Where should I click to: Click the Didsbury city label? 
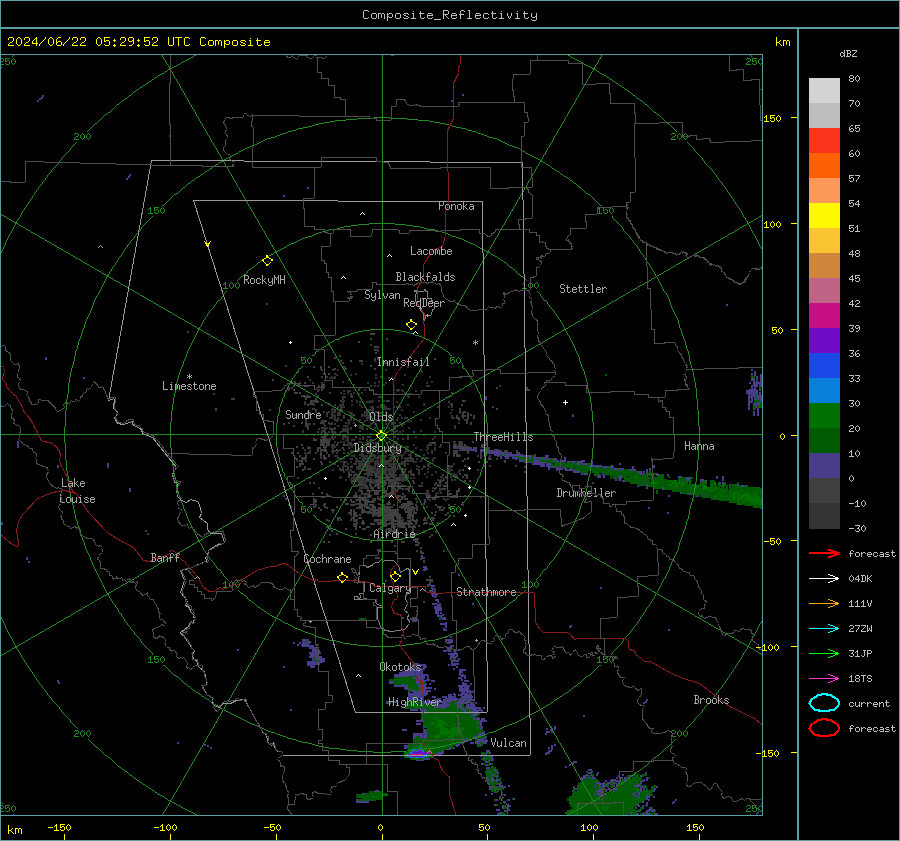(377, 448)
